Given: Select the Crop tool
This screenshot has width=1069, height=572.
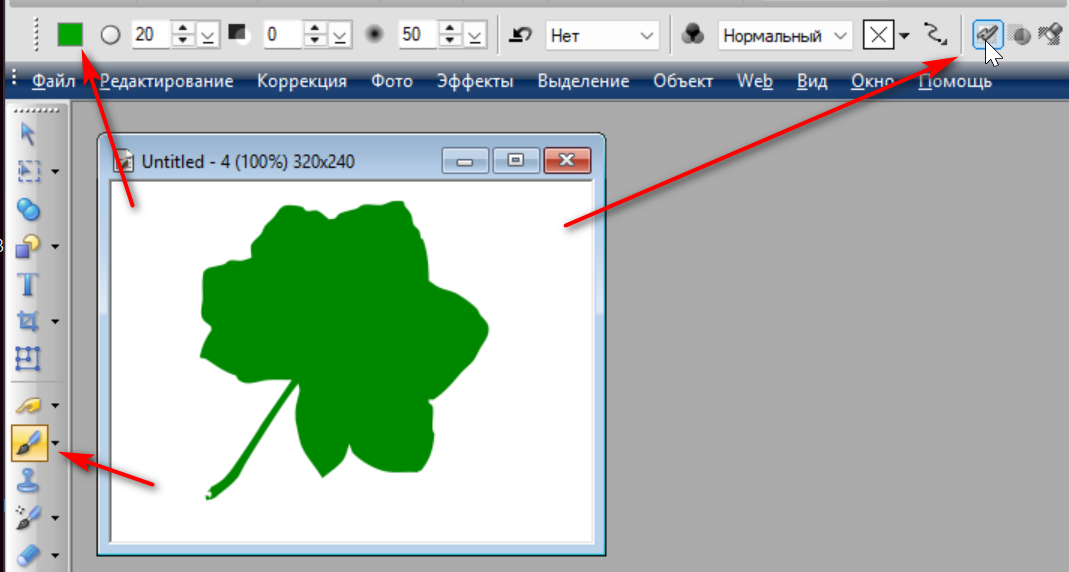Looking at the screenshot, I should click(x=28, y=321).
